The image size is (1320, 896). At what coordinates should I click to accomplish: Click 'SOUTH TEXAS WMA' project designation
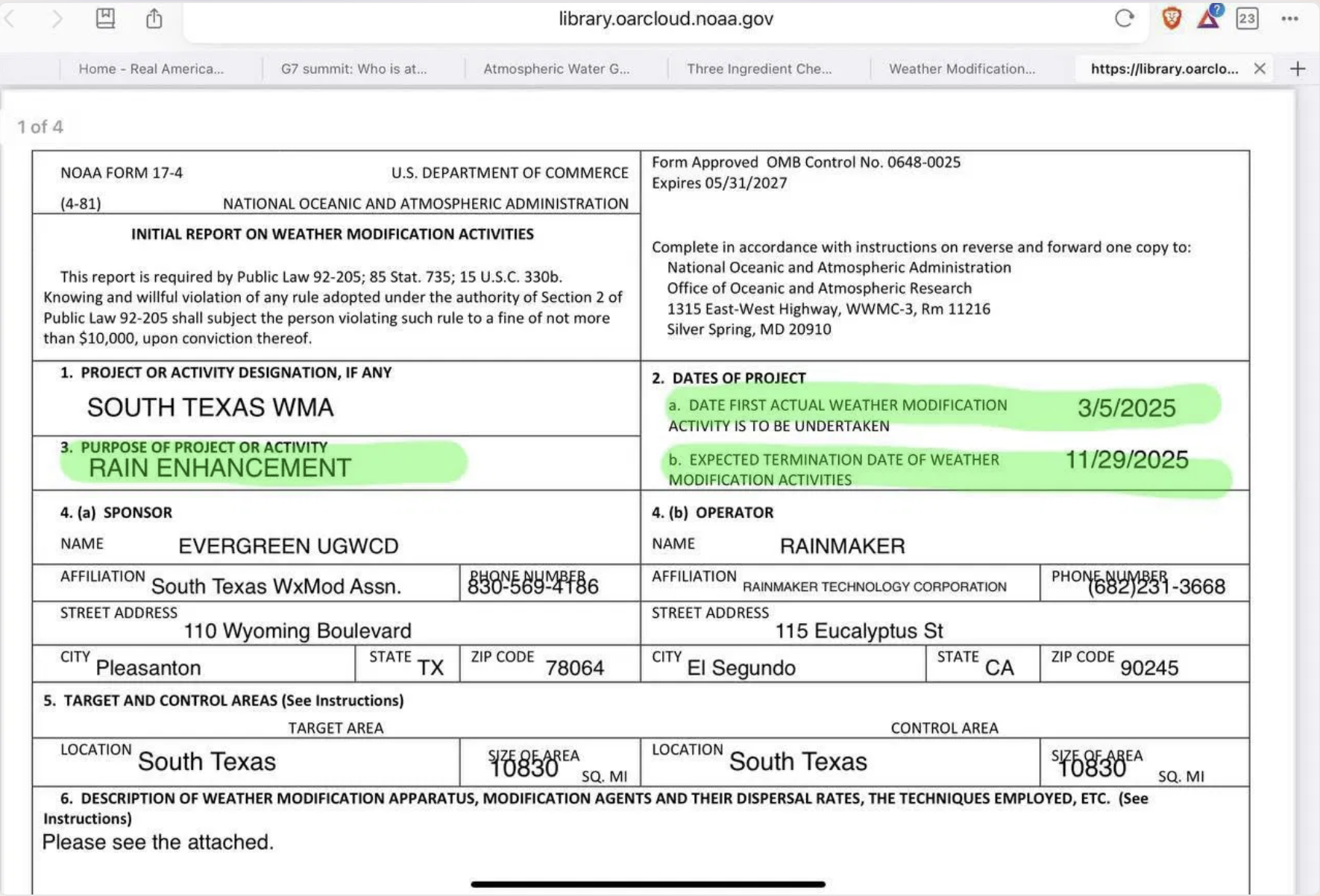tap(210, 408)
